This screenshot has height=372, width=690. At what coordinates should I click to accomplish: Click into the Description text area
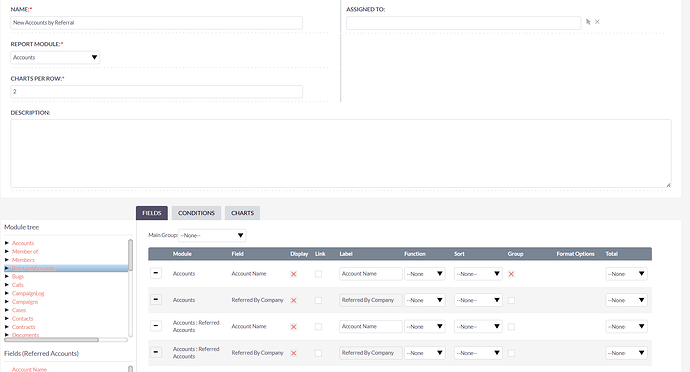tap(341, 153)
